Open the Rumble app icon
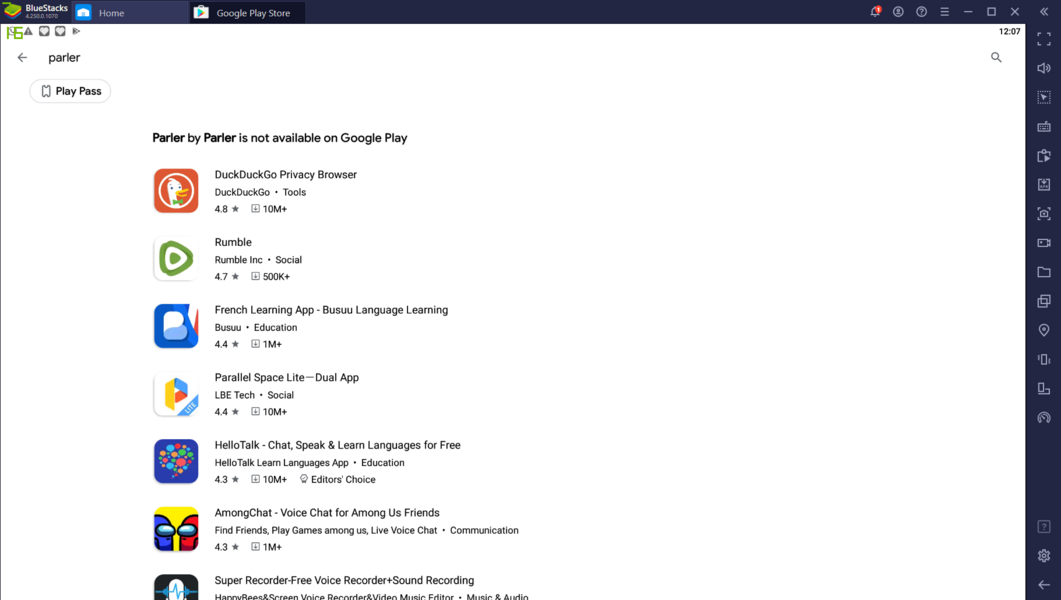 (x=176, y=258)
